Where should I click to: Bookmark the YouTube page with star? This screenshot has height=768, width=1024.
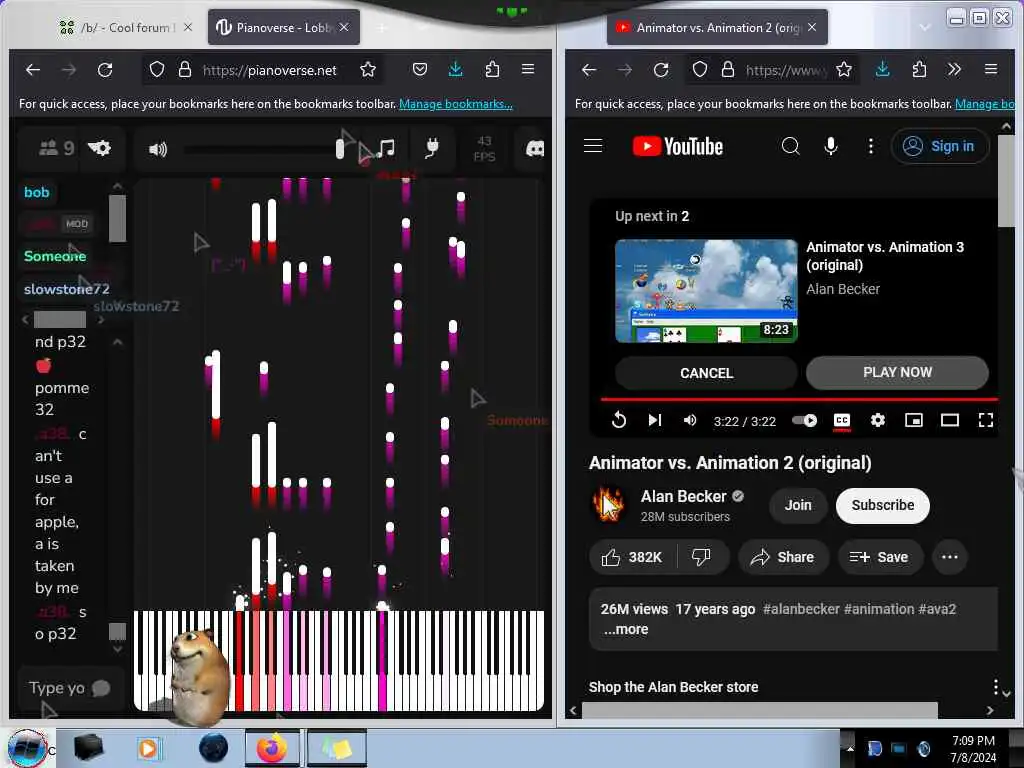coord(844,69)
